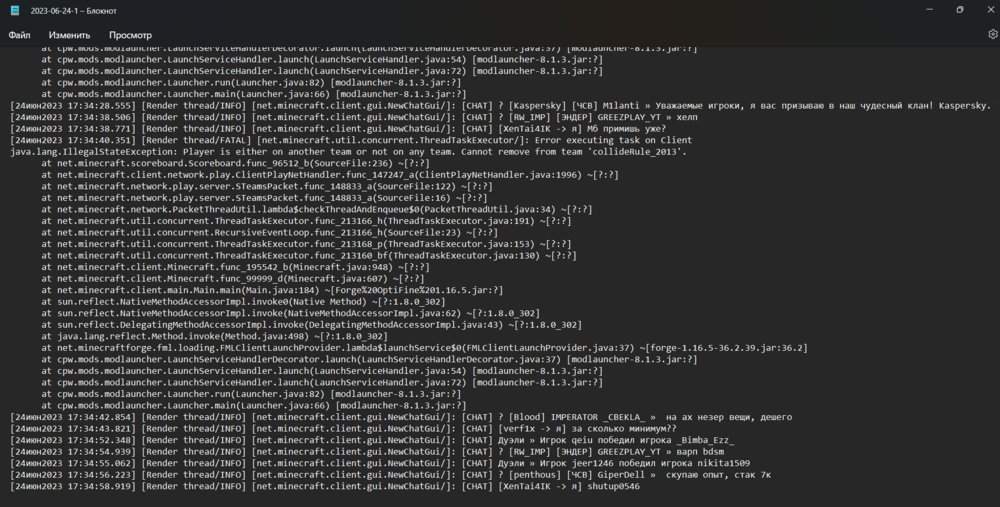The image size is (1000, 507).
Task: Click the window title '2023-06-24-1 – Блокнот'
Action: (73, 11)
